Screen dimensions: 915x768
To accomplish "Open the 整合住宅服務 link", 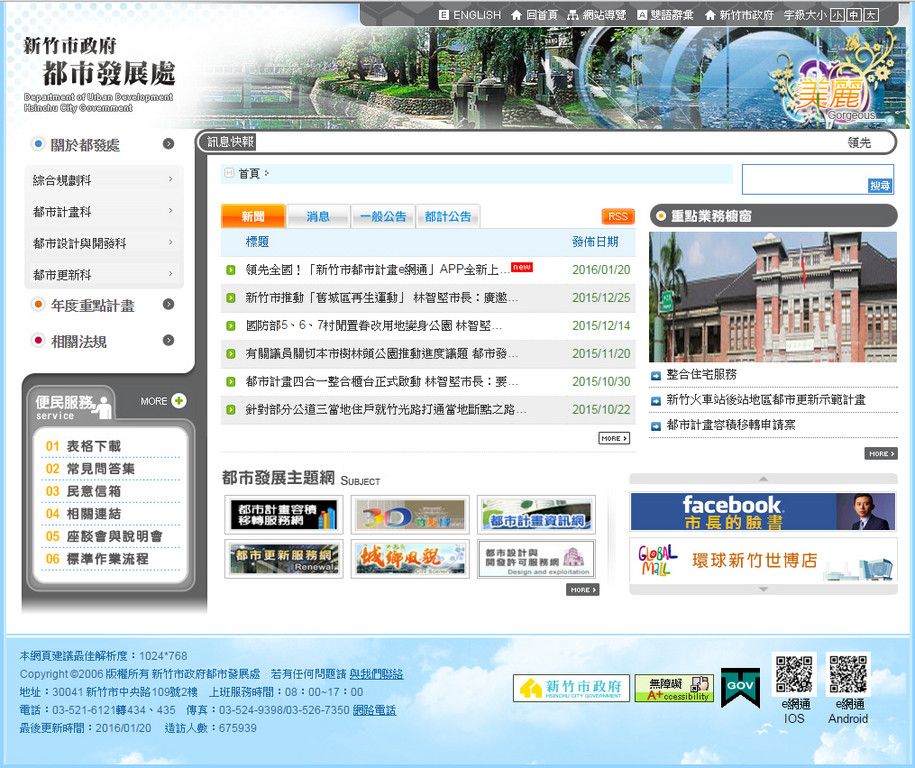I will (701, 374).
